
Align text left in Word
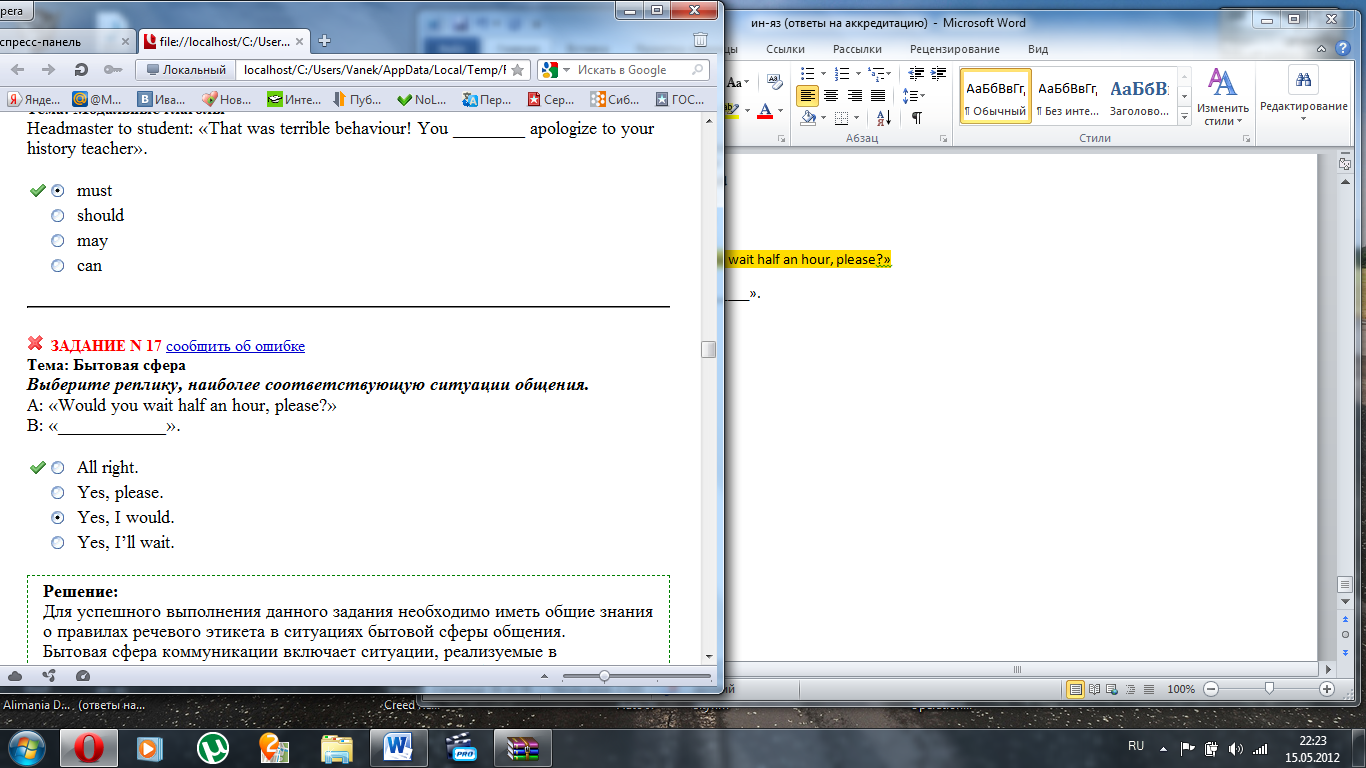[x=808, y=96]
